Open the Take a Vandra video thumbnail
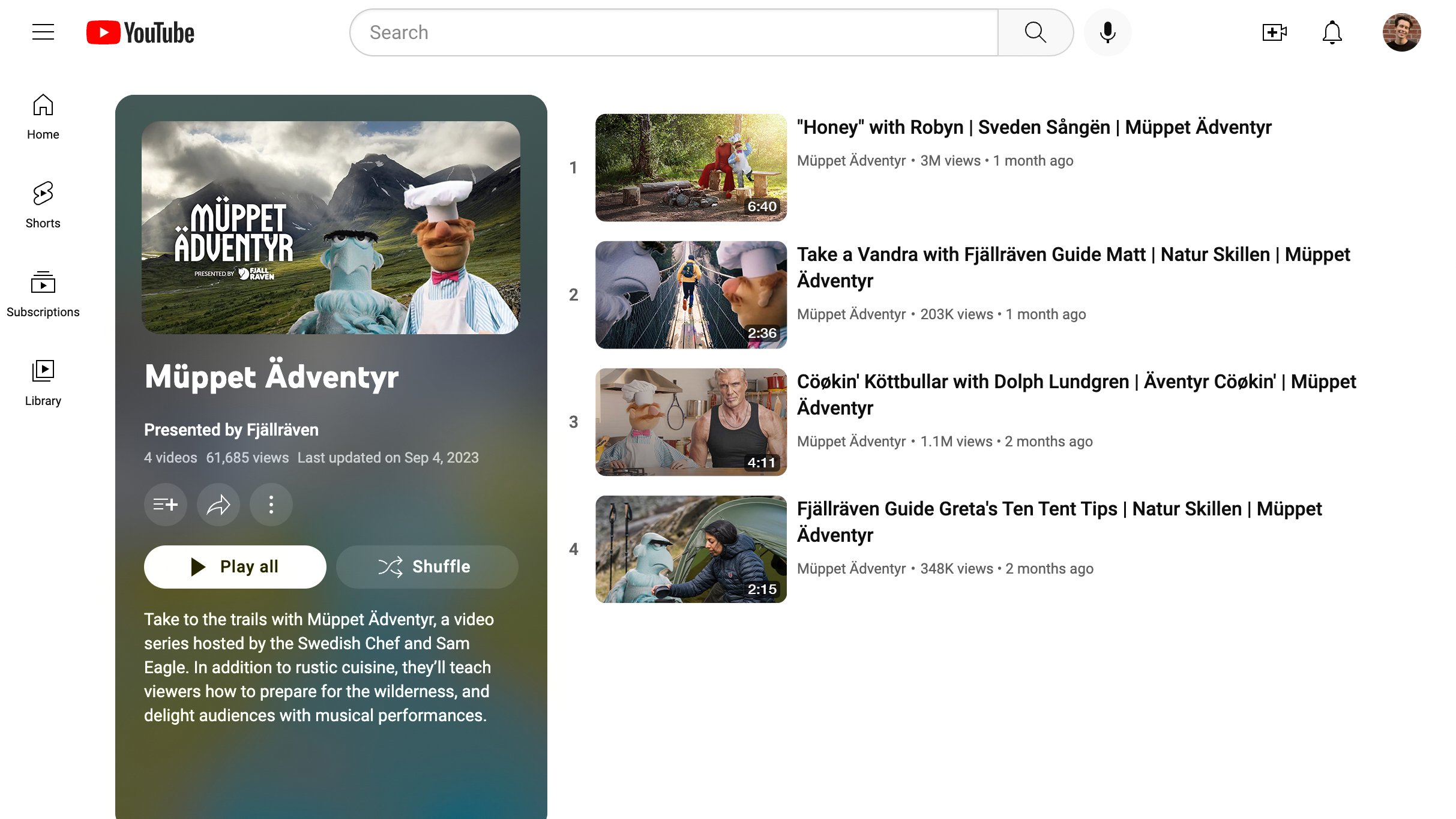The width and height of the screenshot is (1456, 819). click(691, 295)
